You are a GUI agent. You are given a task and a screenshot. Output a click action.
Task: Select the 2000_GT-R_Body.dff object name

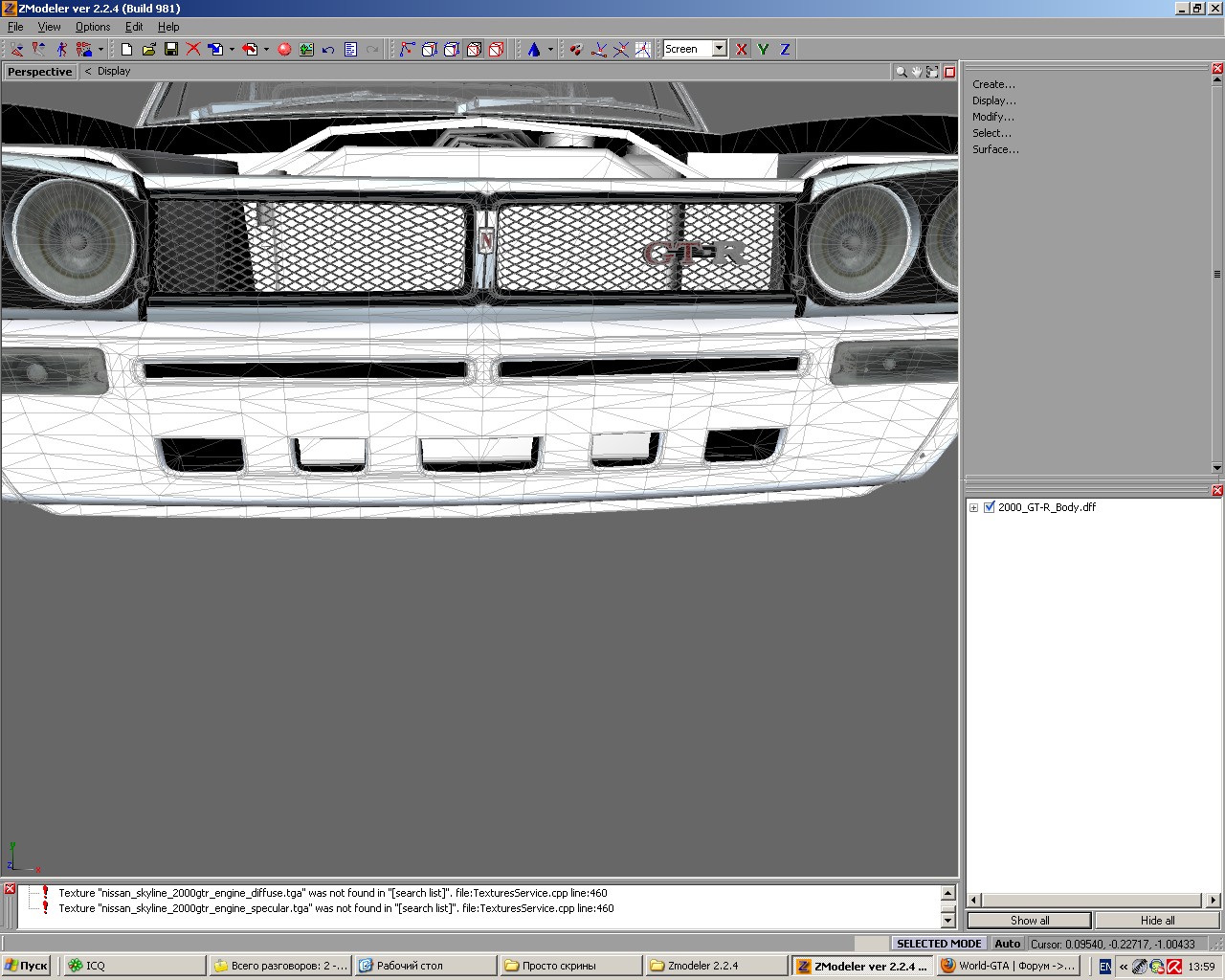(1047, 507)
